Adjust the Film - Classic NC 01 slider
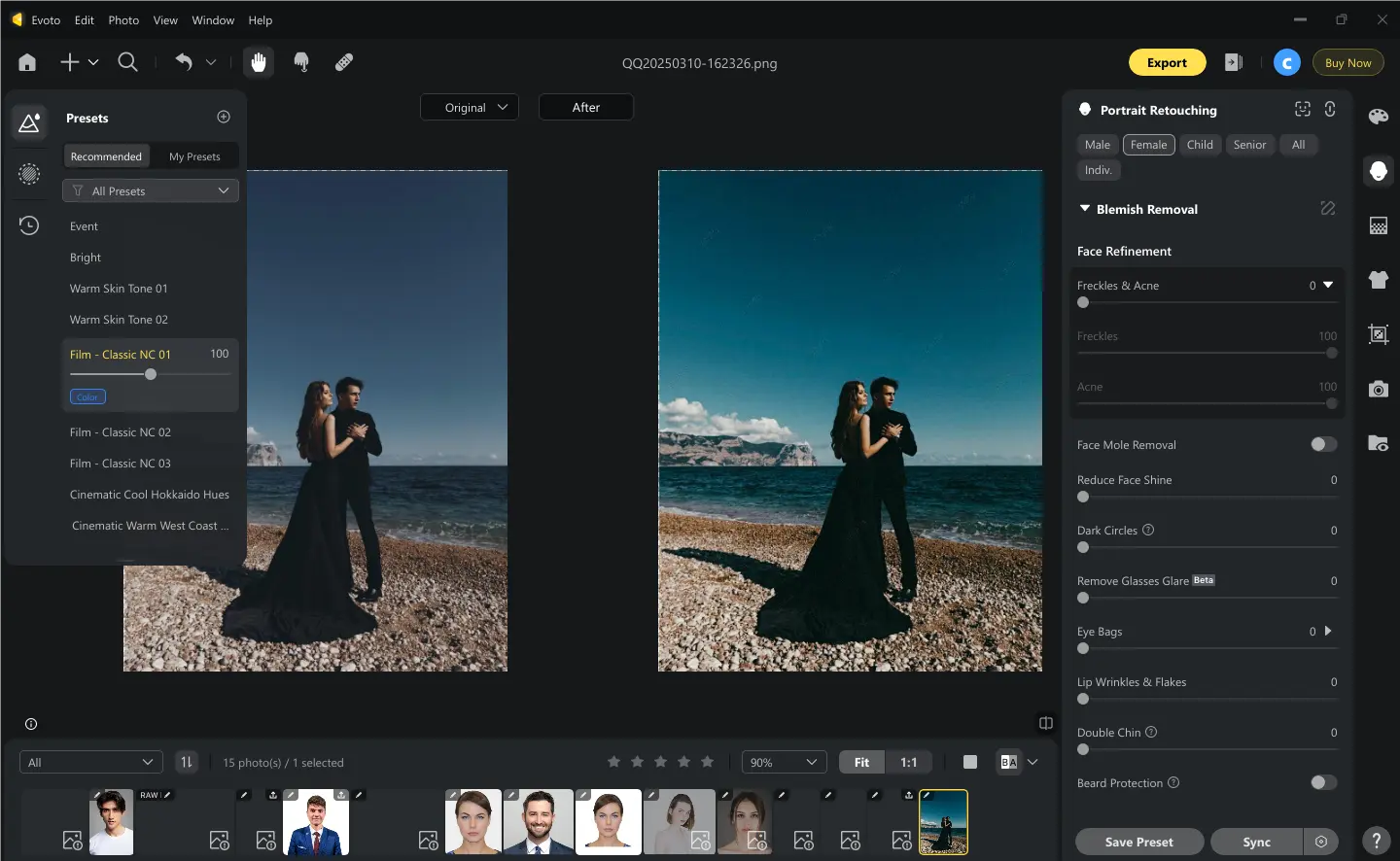The image size is (1400, 861). pyautogui.click(x=150, y=374)
